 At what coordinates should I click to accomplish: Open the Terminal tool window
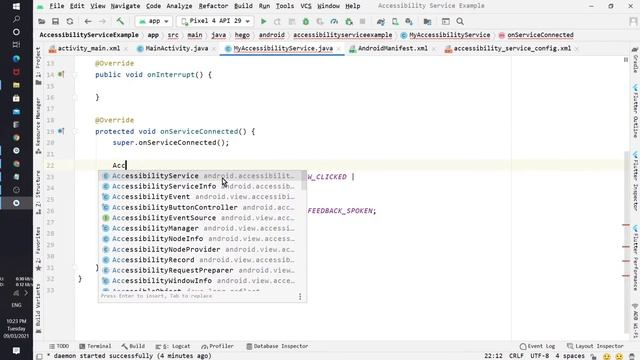(95, 346)
